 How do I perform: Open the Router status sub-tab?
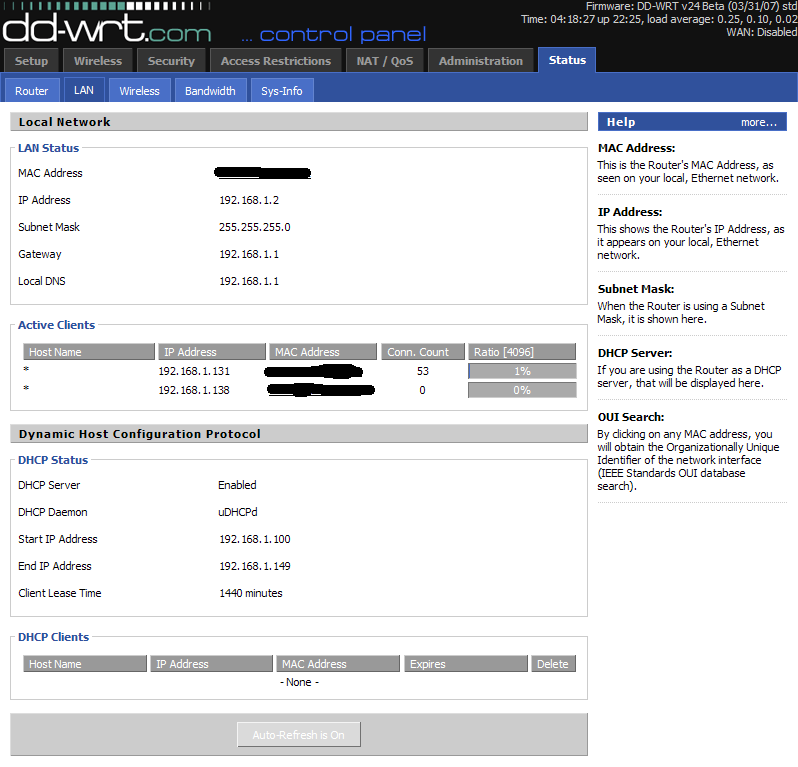click(x=32, y=91)
